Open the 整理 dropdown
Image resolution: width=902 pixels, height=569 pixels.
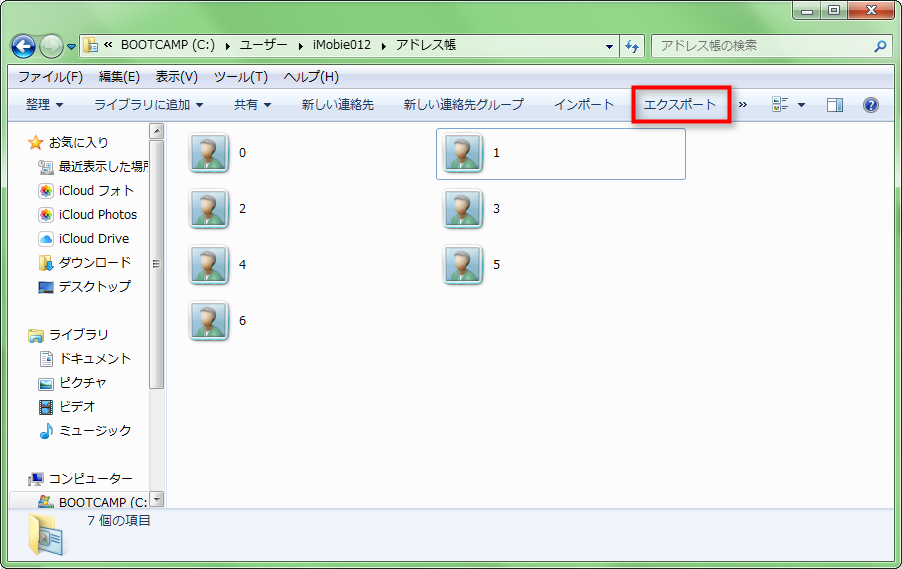(44, 105)
